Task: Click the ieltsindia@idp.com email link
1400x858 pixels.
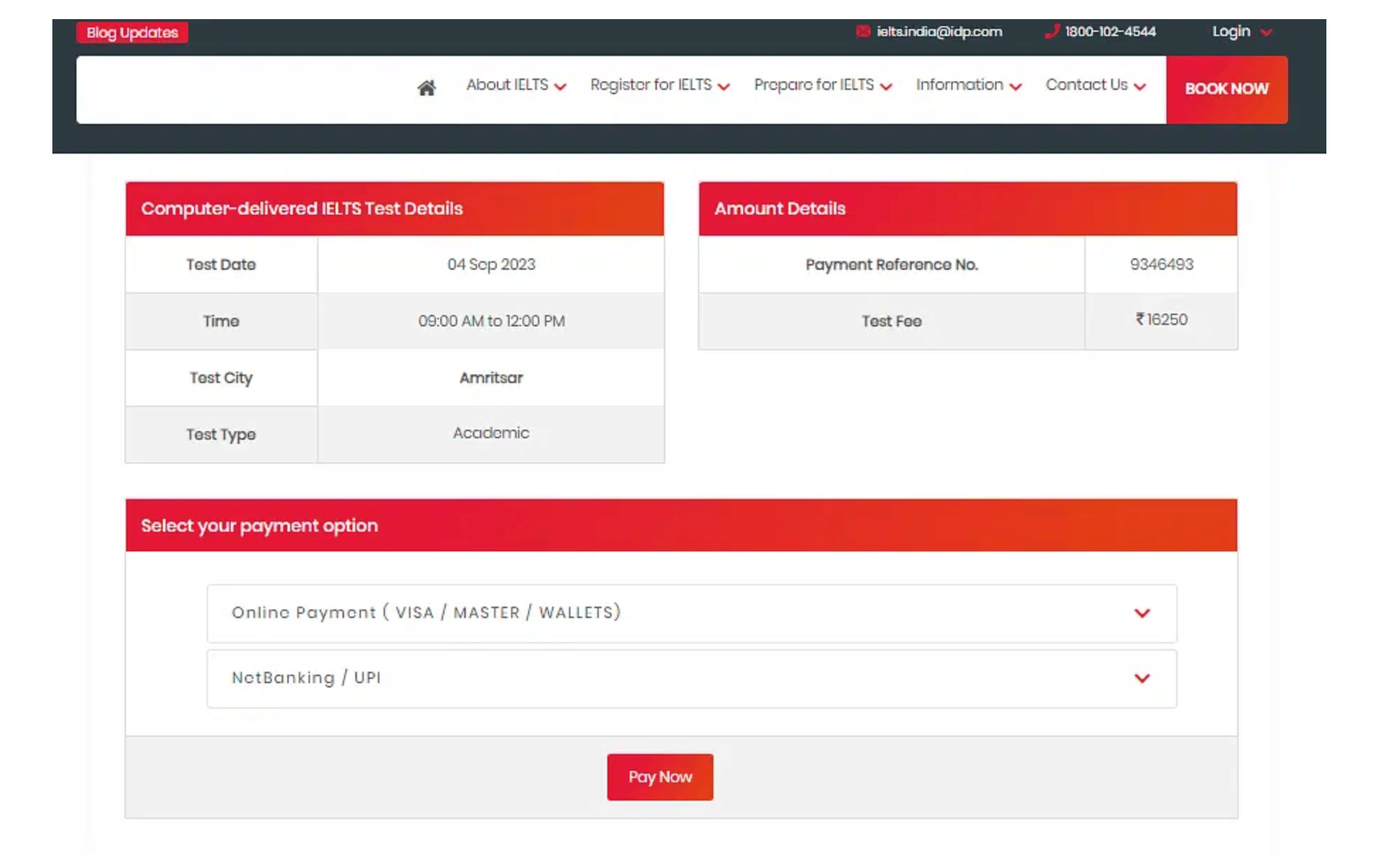Action: 939,31
